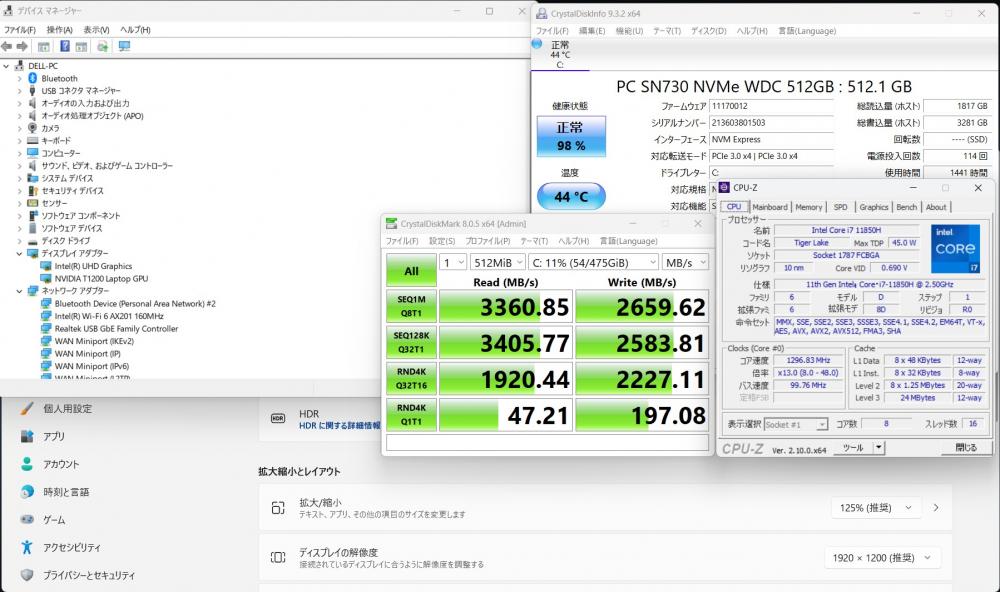Open the 512MiB test size dropdown

[x=498, y=262]
